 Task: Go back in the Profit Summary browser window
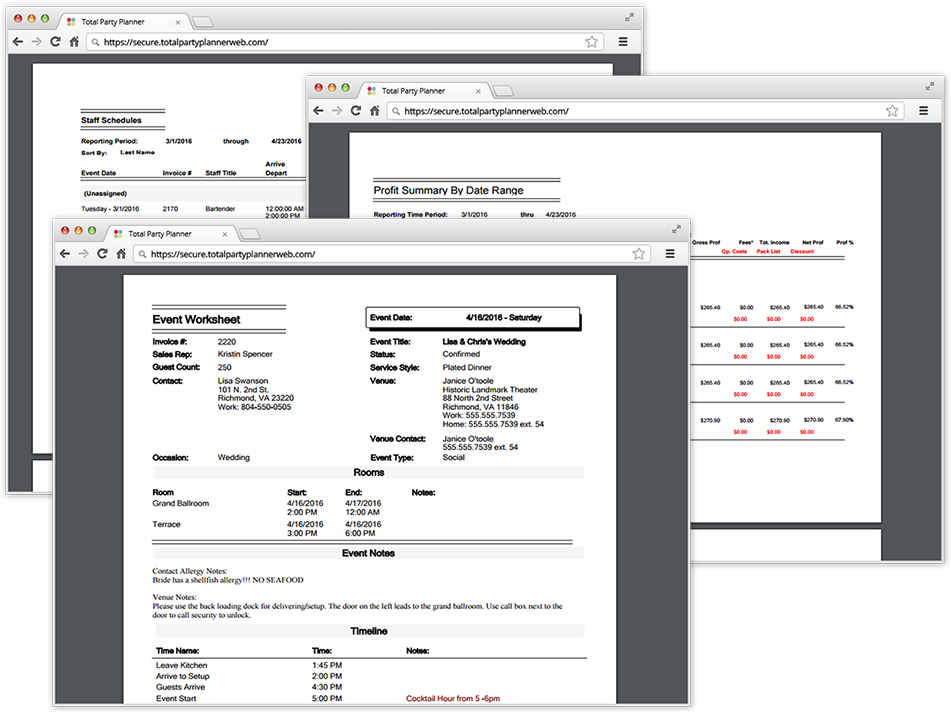318,111
